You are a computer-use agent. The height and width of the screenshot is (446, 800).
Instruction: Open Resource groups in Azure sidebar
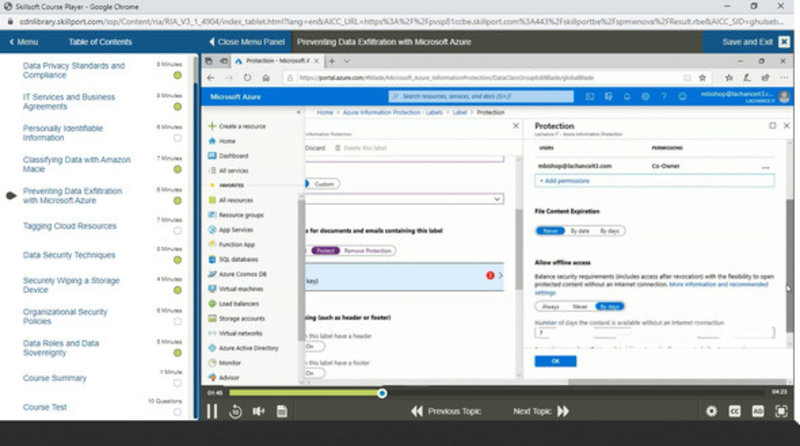(x=236, y=215)
